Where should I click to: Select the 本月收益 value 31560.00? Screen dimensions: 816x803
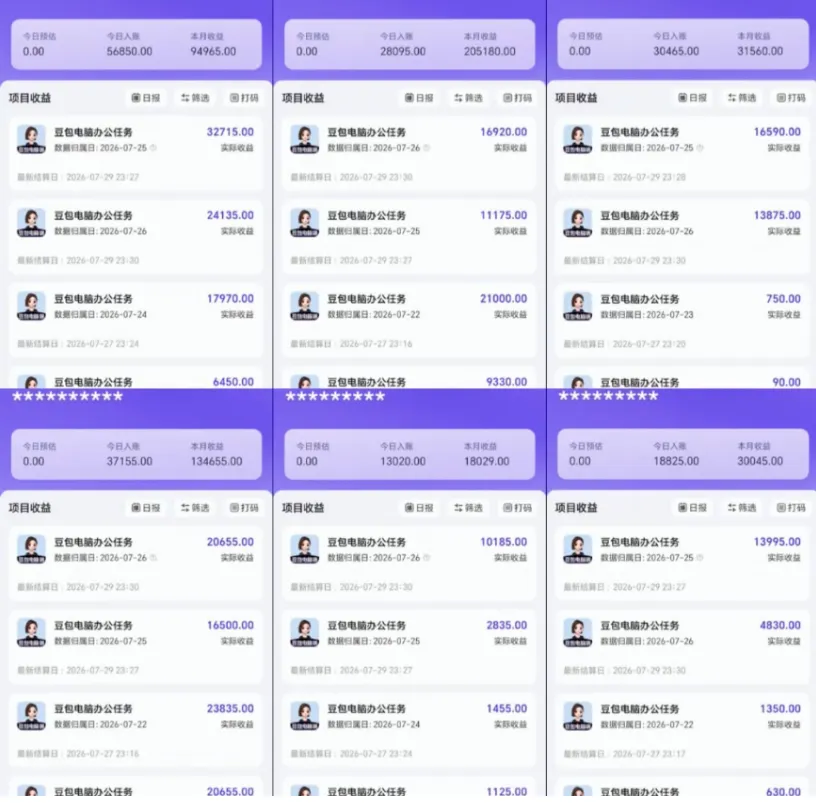(760, 52)
